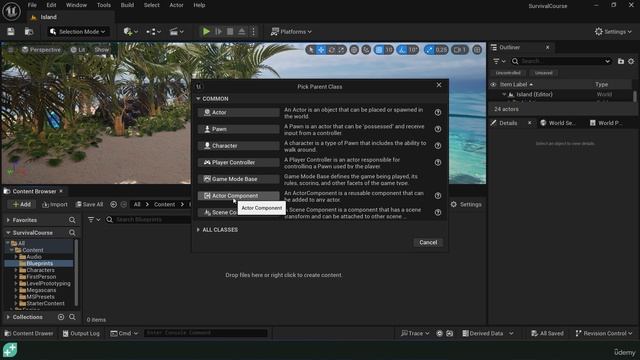Open the viewport Show menu
Screen dimensions: 640x360
tap(102, 50)
